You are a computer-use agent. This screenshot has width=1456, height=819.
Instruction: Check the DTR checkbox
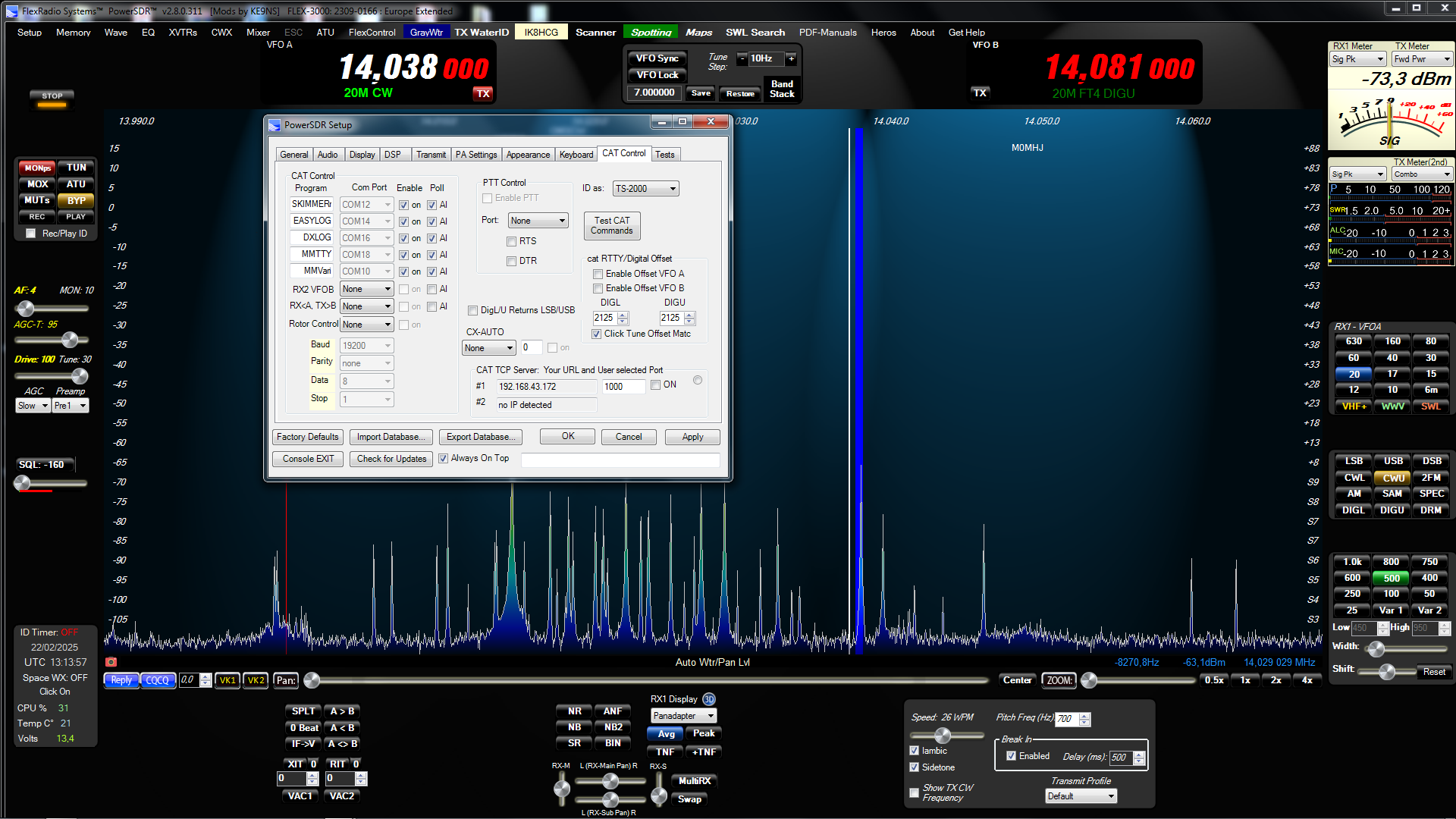pyautogui.click(x=511, y=261)
